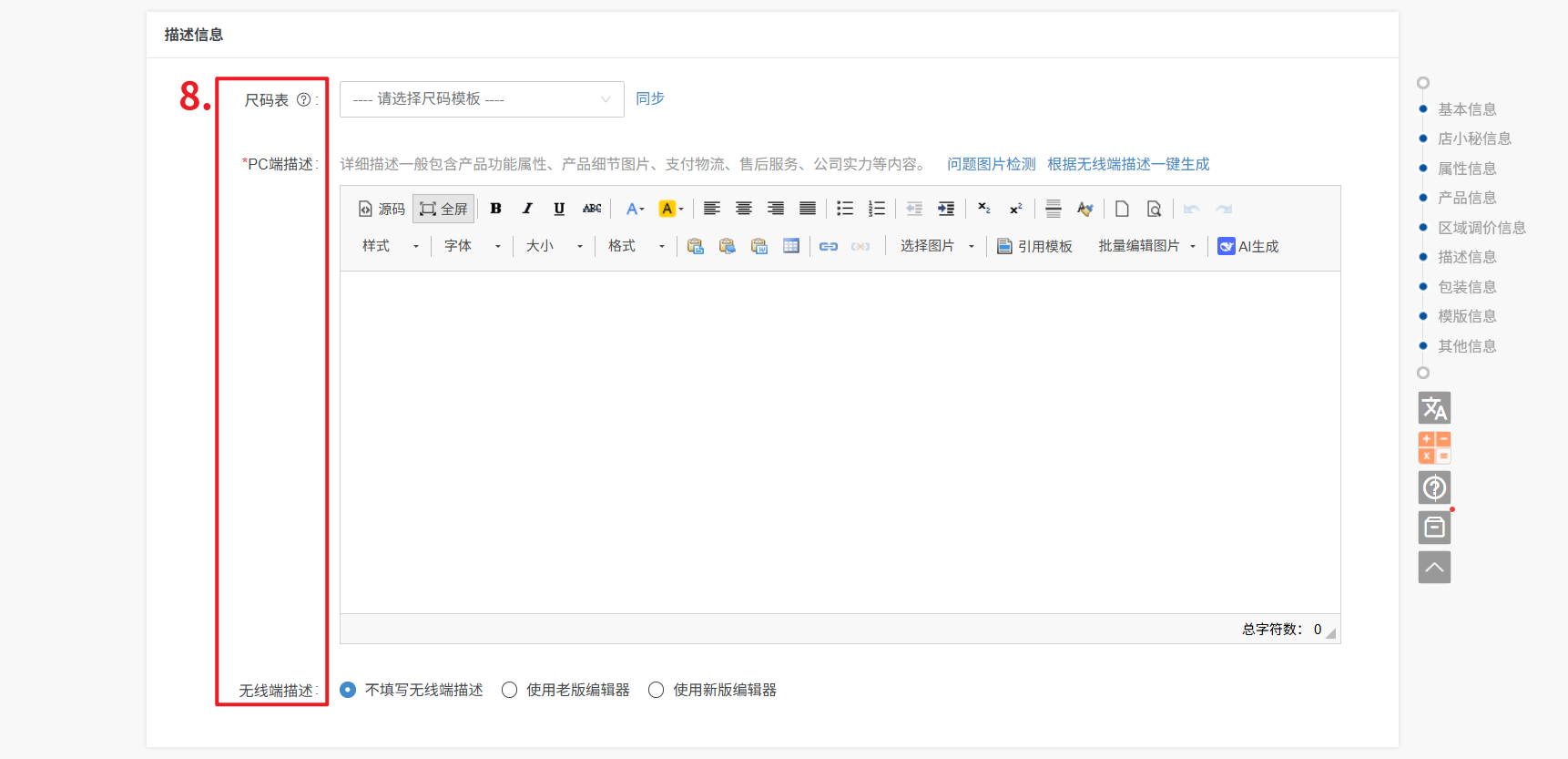
Task: Insert a table into the description
Action: coord(790,246)
